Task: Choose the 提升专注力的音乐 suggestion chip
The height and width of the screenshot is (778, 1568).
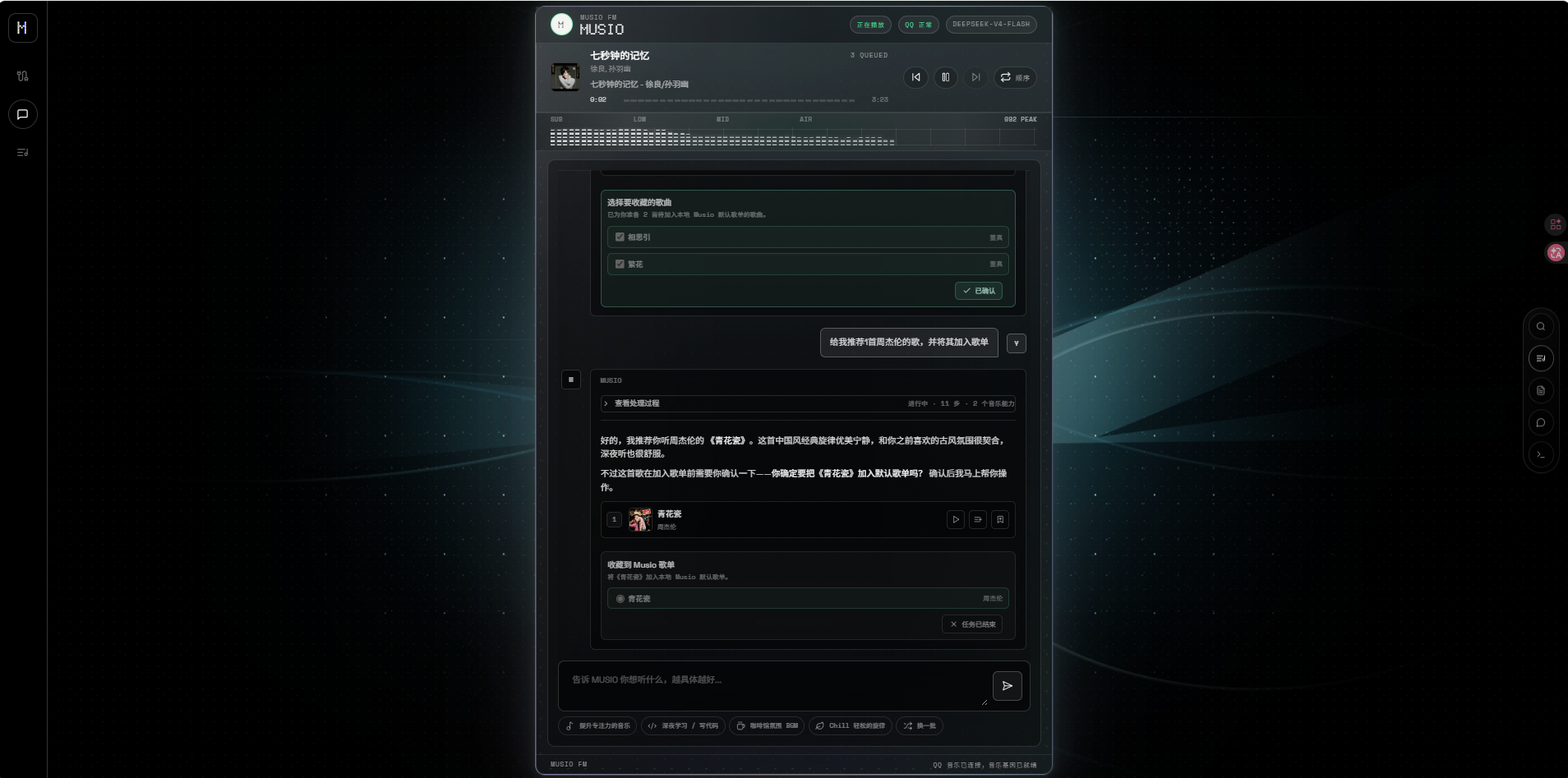Action: pos(597,726)
